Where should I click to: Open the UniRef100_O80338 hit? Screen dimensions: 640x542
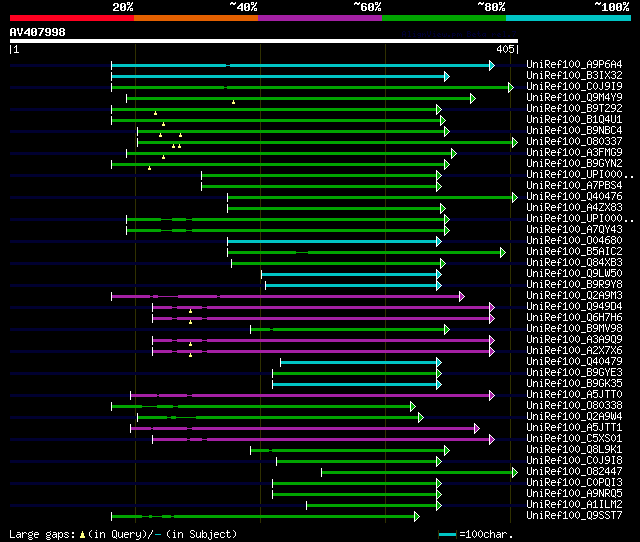574,406
